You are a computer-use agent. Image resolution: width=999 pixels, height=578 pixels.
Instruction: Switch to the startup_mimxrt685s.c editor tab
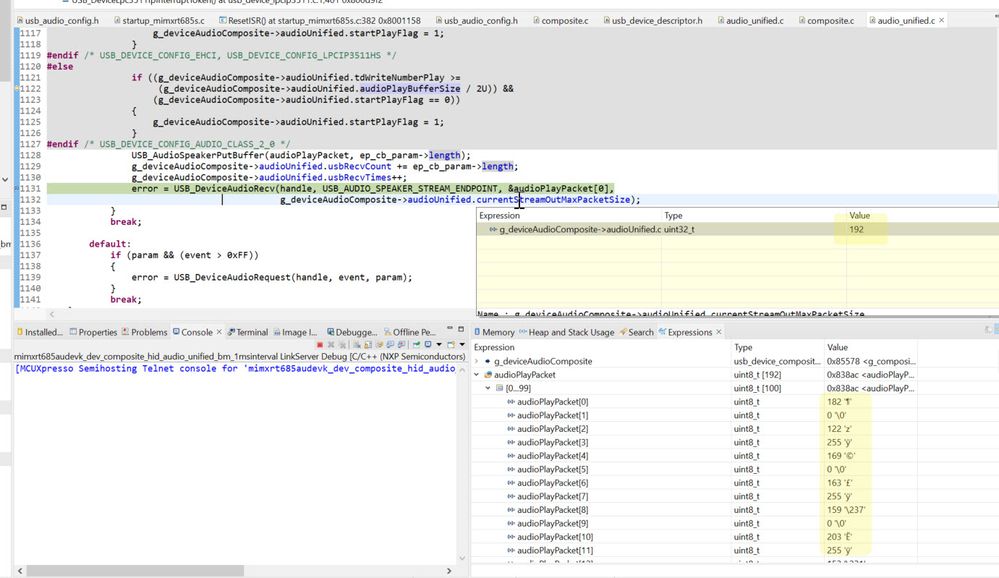point(159,20)
